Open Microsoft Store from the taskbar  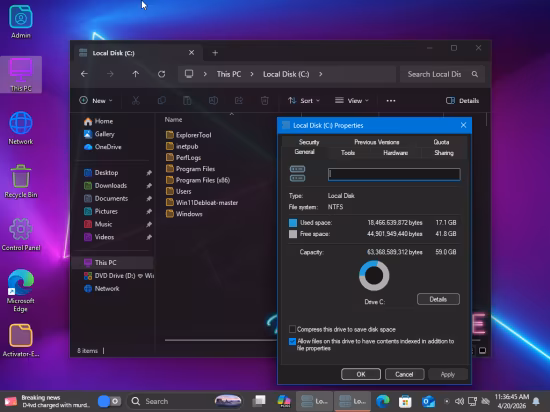405,401
